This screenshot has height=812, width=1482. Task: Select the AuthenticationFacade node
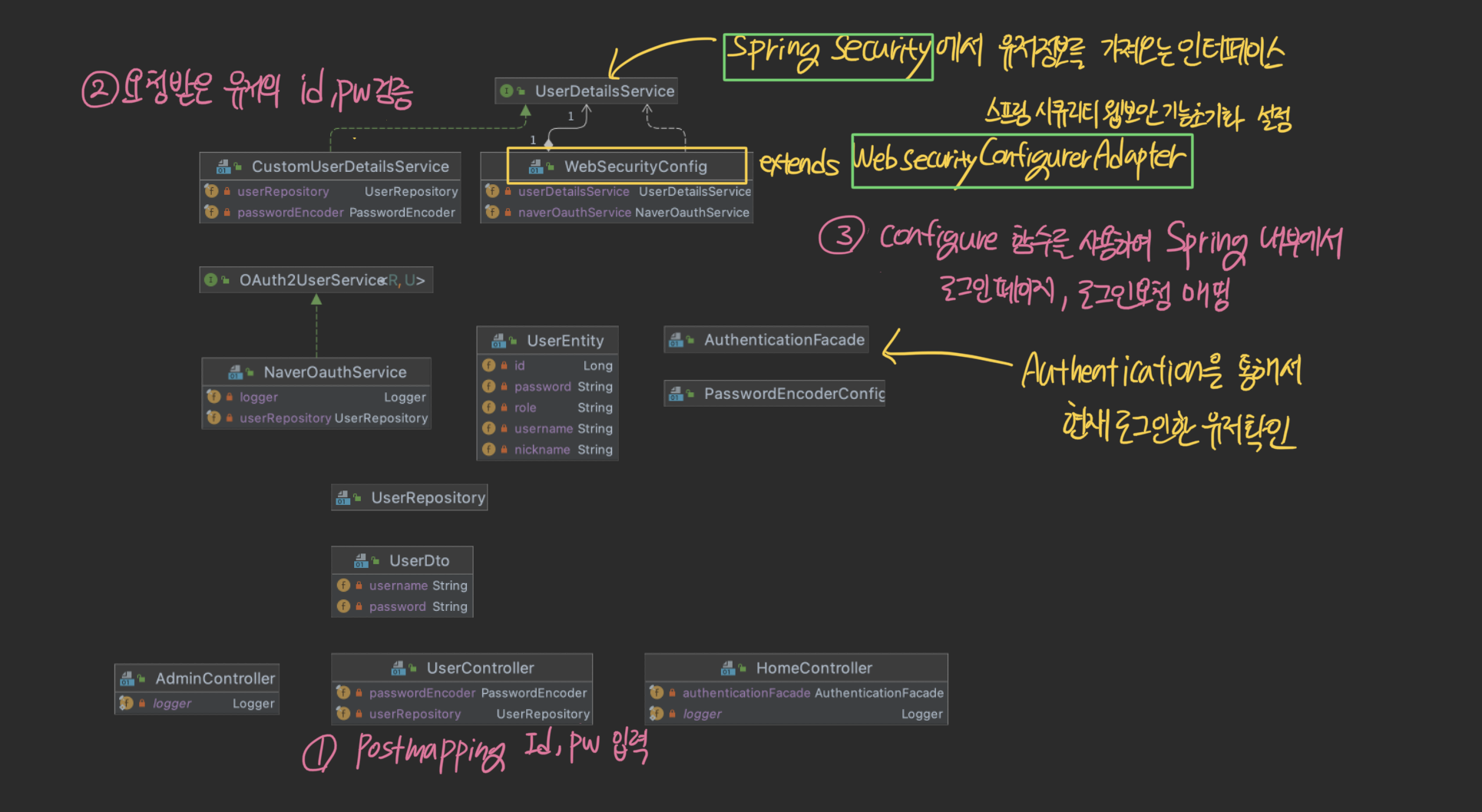[766, 340]
